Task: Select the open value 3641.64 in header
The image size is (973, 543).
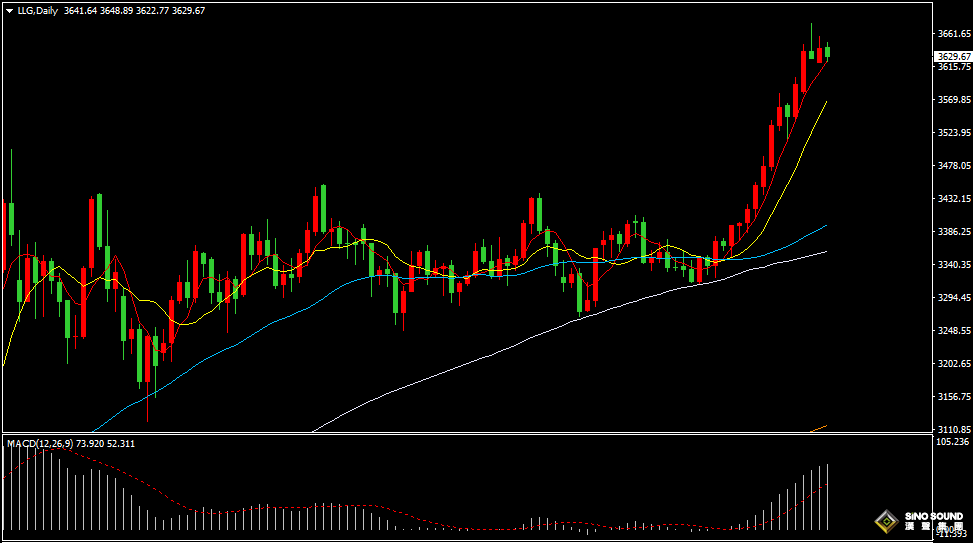Action: [80, 11]
